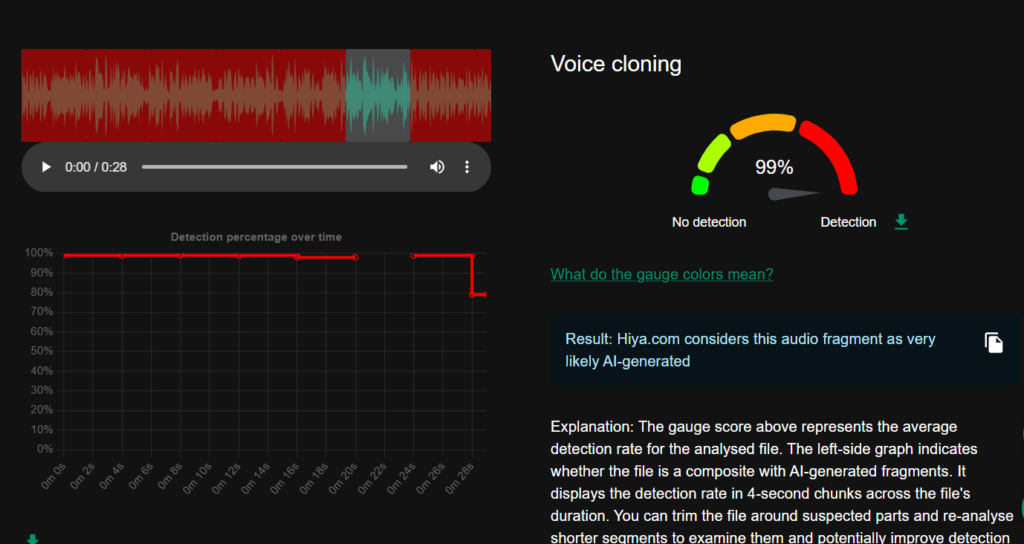Click the chart data point at 20 seconds

coord(355,257)
